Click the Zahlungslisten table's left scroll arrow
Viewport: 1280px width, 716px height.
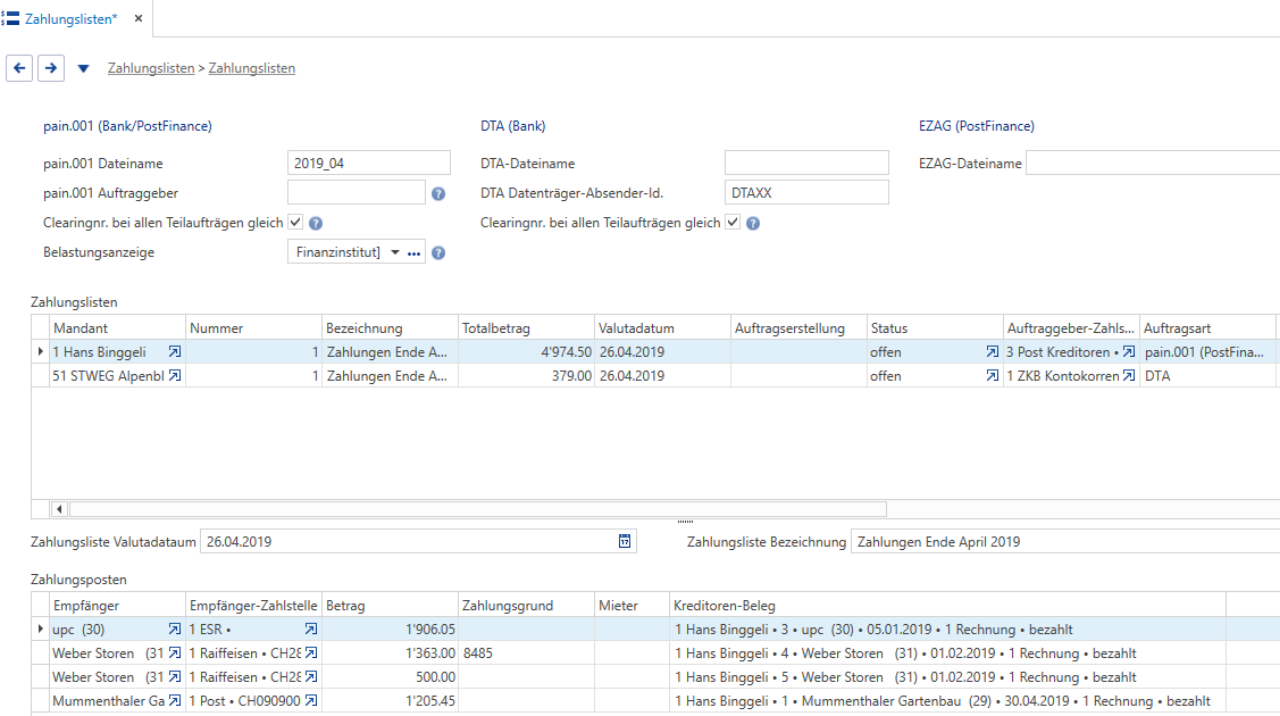pyautogui.click(x=59, y=509)
